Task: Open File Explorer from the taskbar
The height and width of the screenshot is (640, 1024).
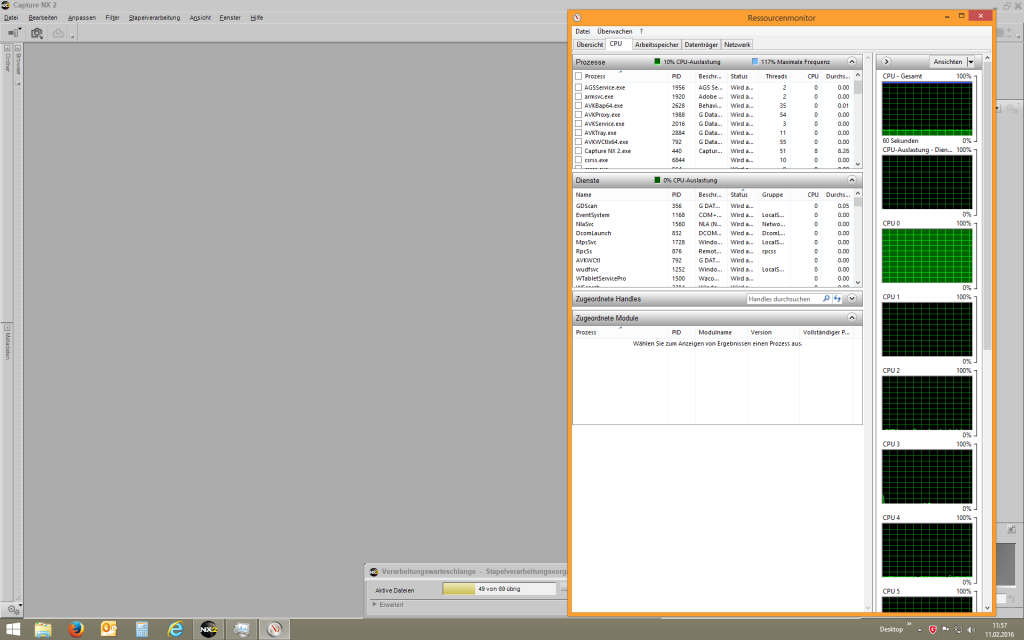Action: [43, 630]
